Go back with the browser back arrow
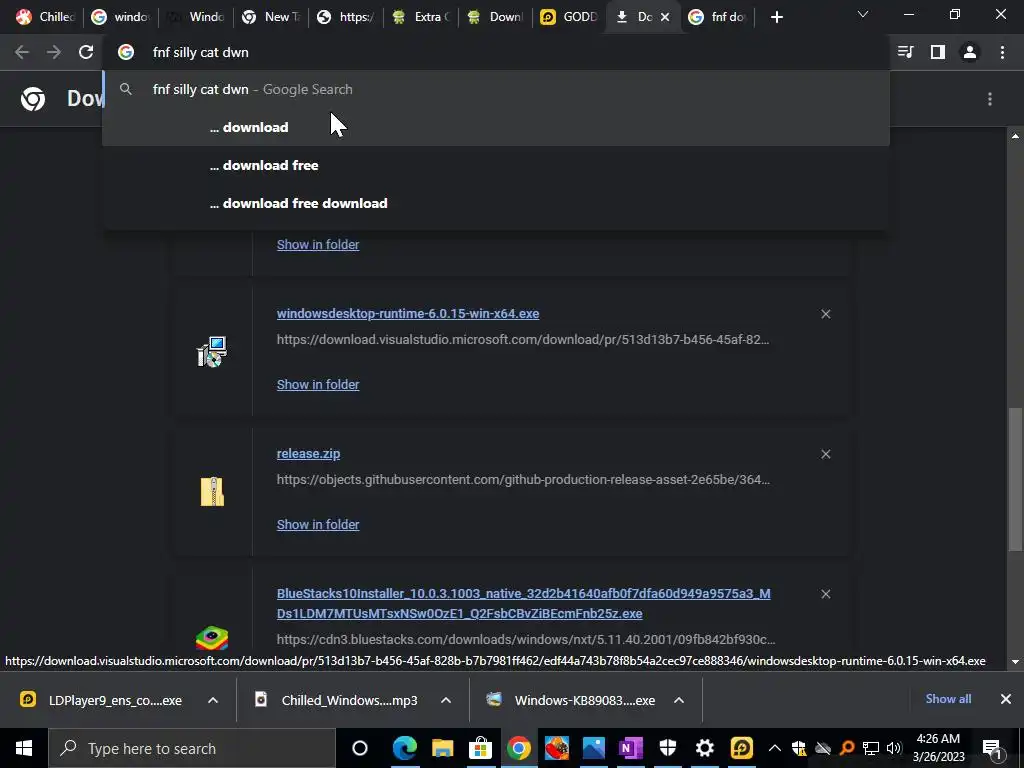Image resolution: width=1024 pixels, height=768 pixels. [x=22, y=52]
